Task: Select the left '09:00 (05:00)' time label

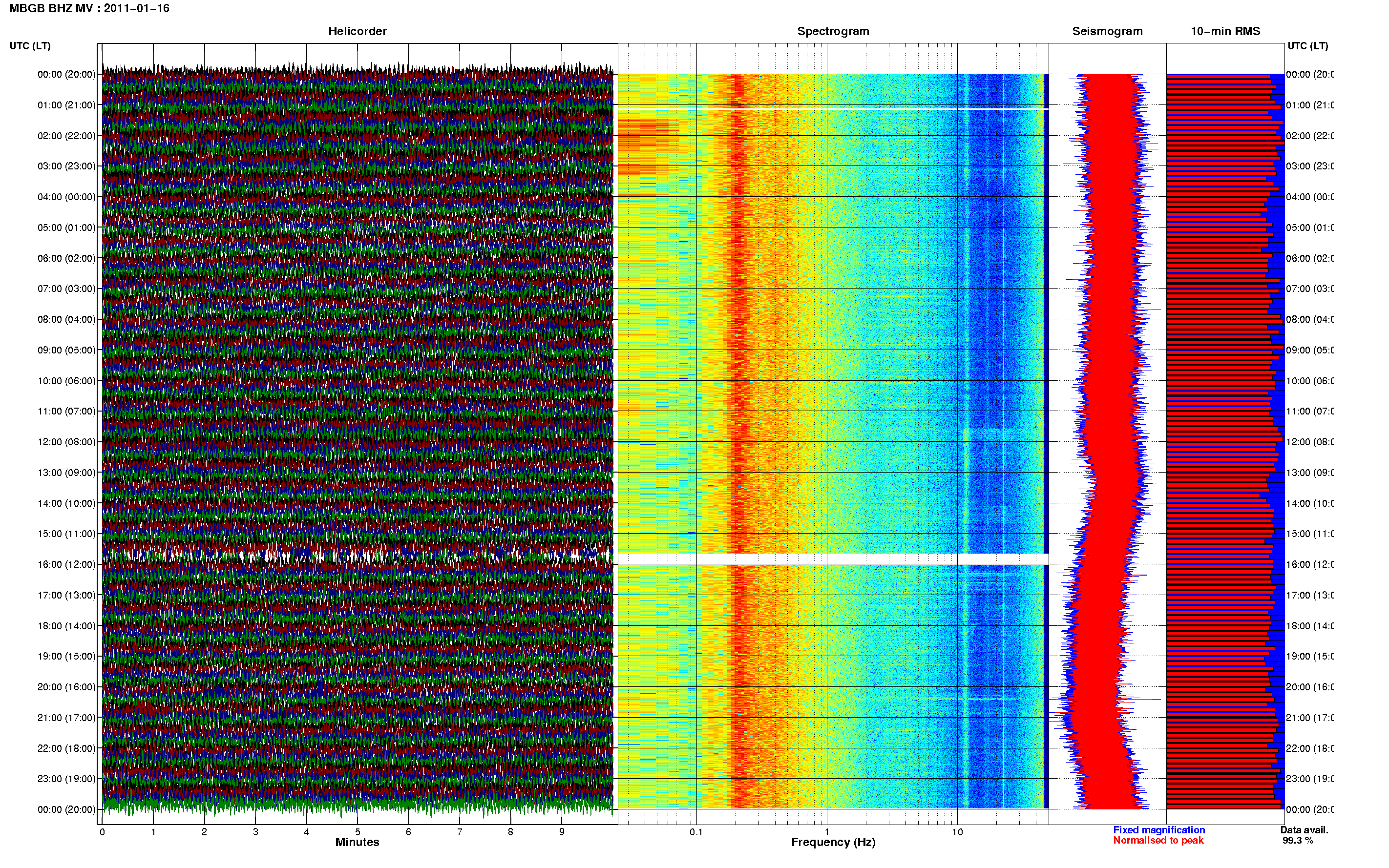Action: [66, 350]
